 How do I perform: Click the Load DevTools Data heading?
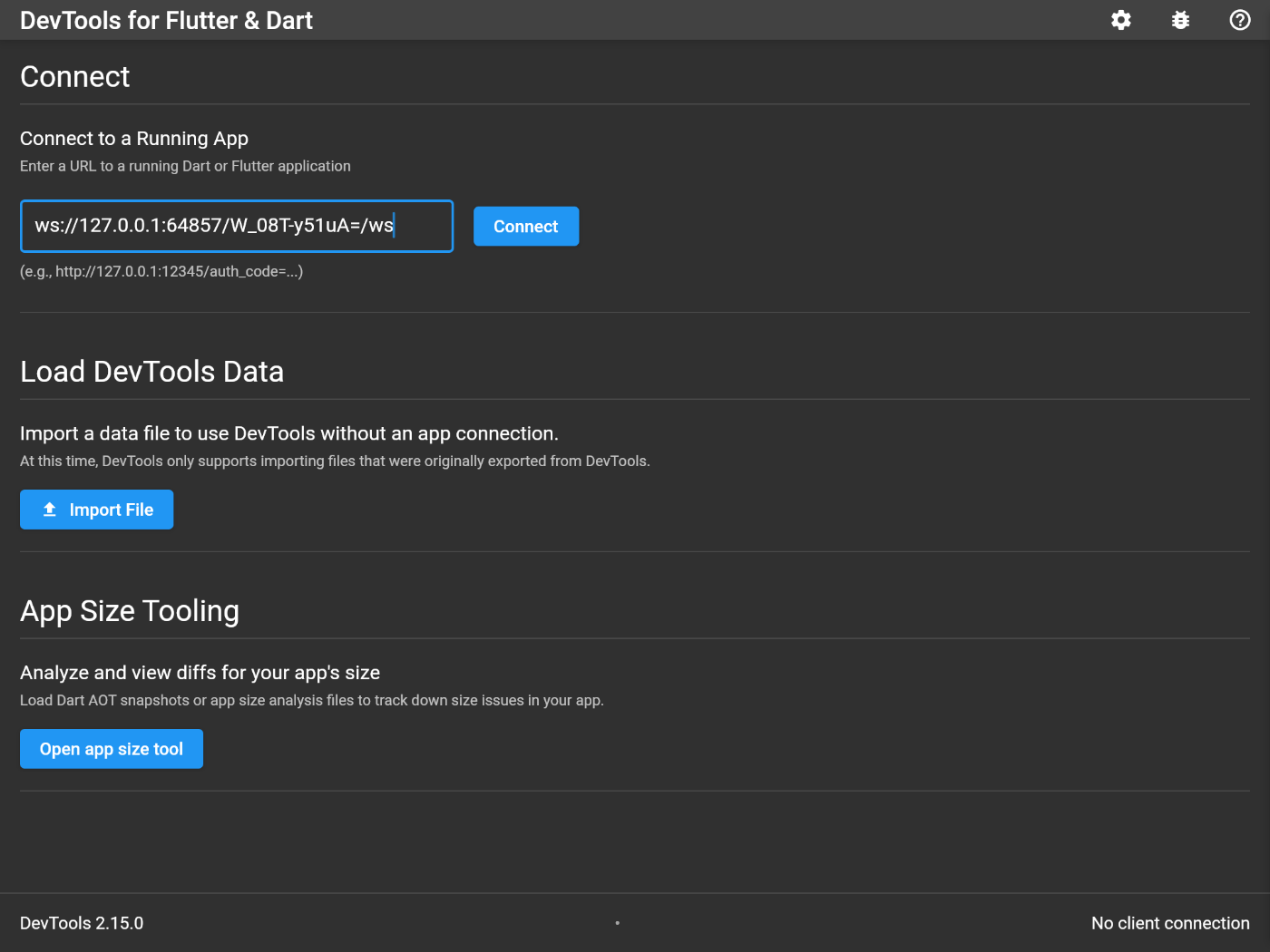(152, 372)
